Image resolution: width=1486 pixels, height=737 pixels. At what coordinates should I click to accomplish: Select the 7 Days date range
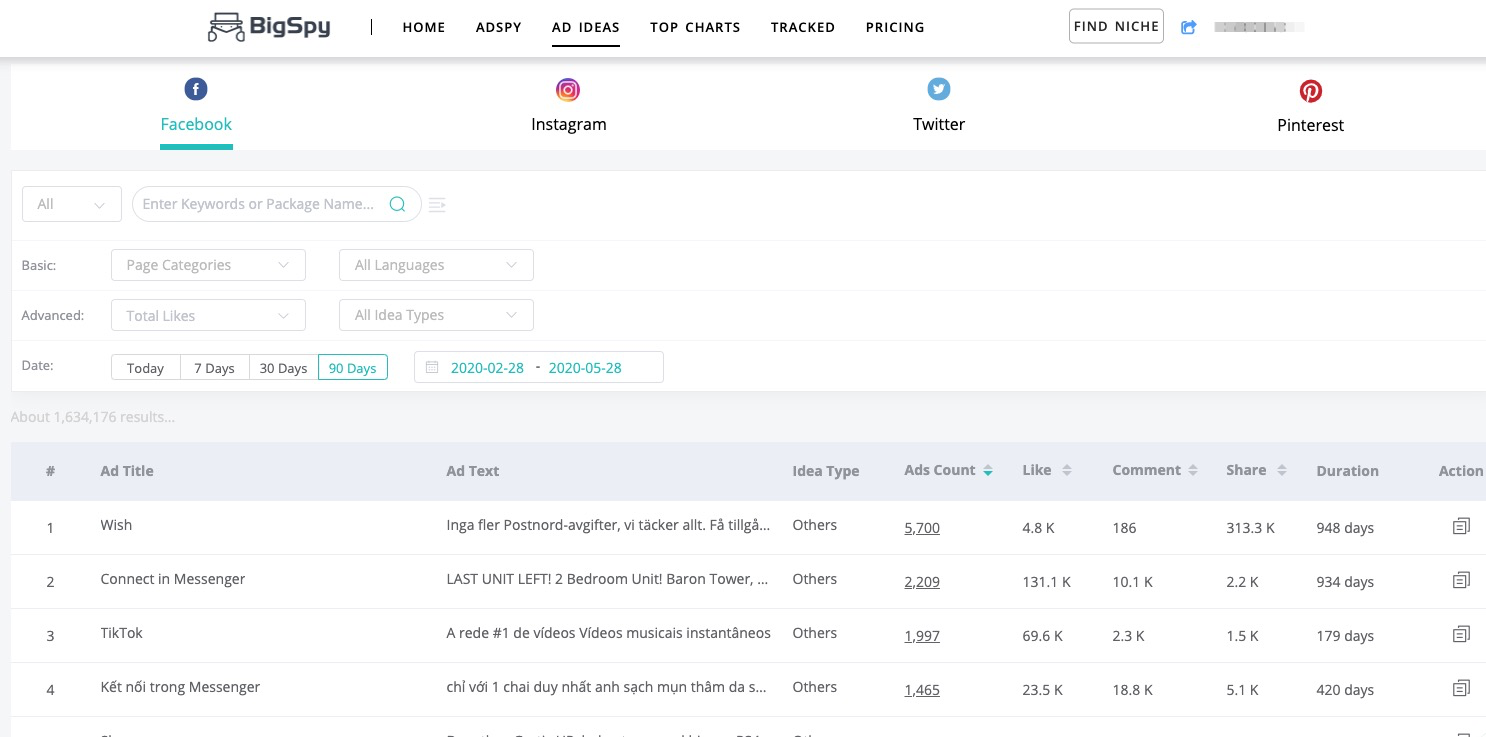(x=214, y=368)
